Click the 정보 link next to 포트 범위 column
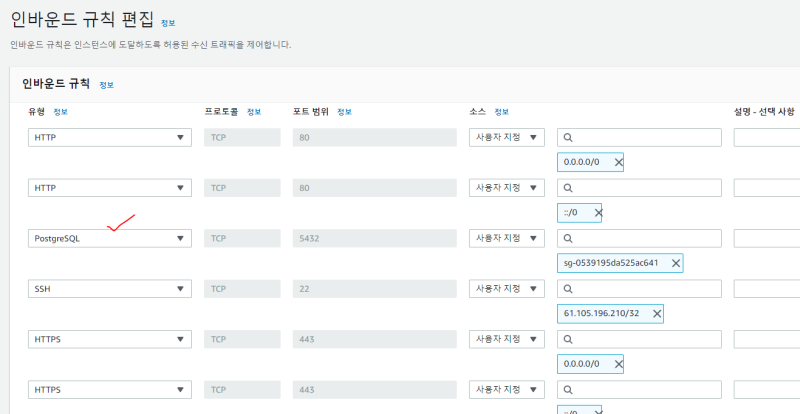 click(x=345, y=111)
